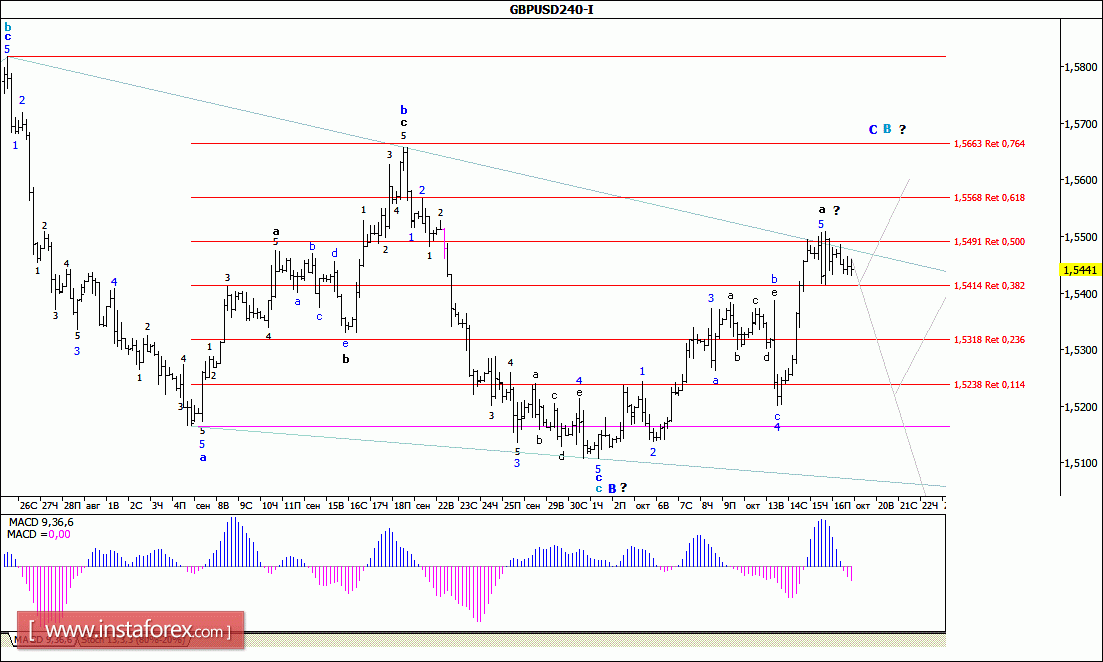
Task: Click the 21С date on time axis
Action: pyautogui.click(x=908, y=505)
